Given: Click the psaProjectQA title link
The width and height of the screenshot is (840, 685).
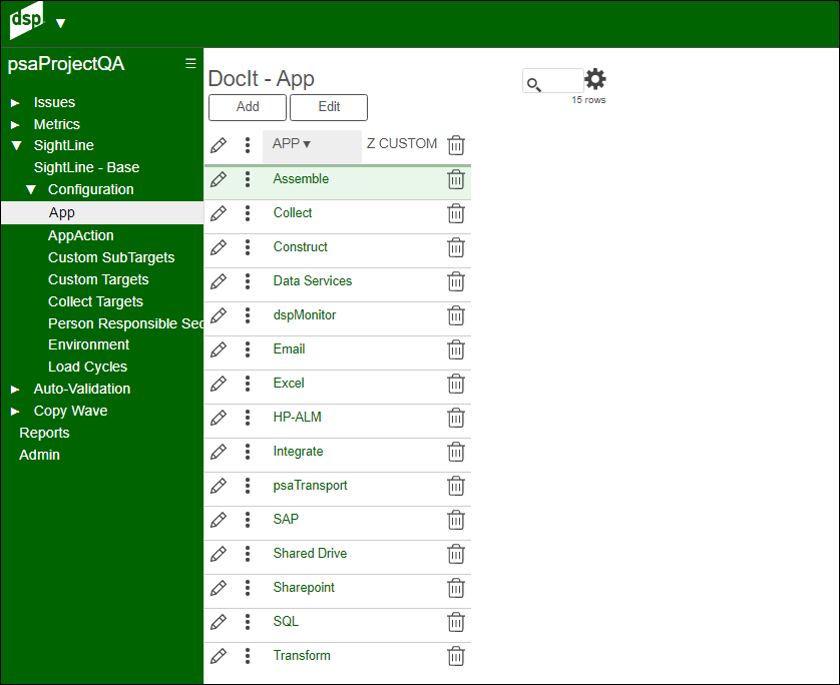Looking at the screenshot, I should [x=66, y=64].
